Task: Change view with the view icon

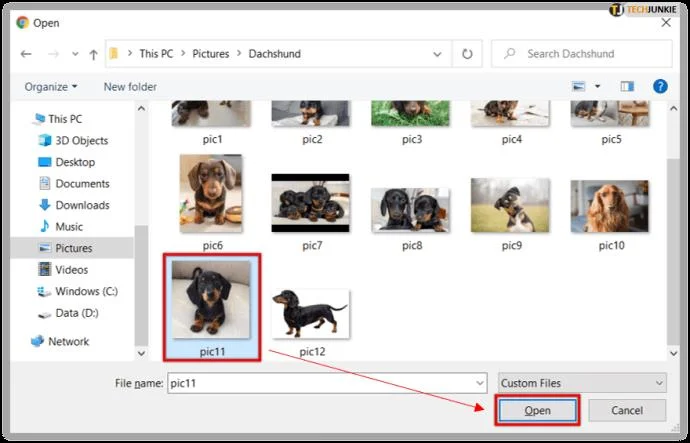Action: click(579, 86)
